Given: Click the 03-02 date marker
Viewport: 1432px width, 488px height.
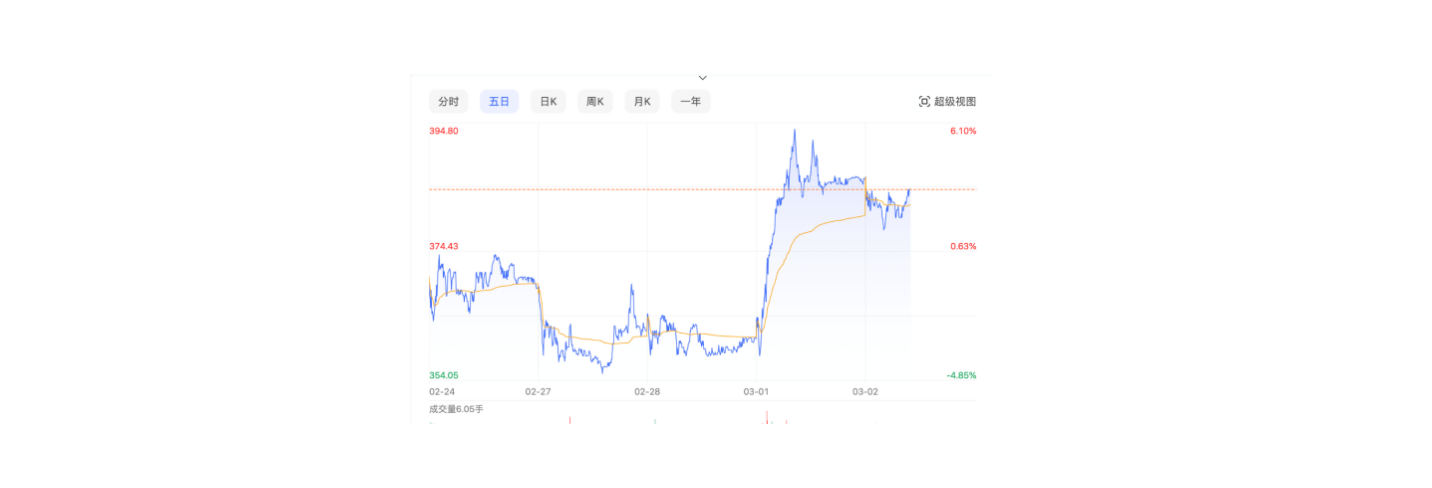Looking at the screenshot, I should click(x=865, y=392).
